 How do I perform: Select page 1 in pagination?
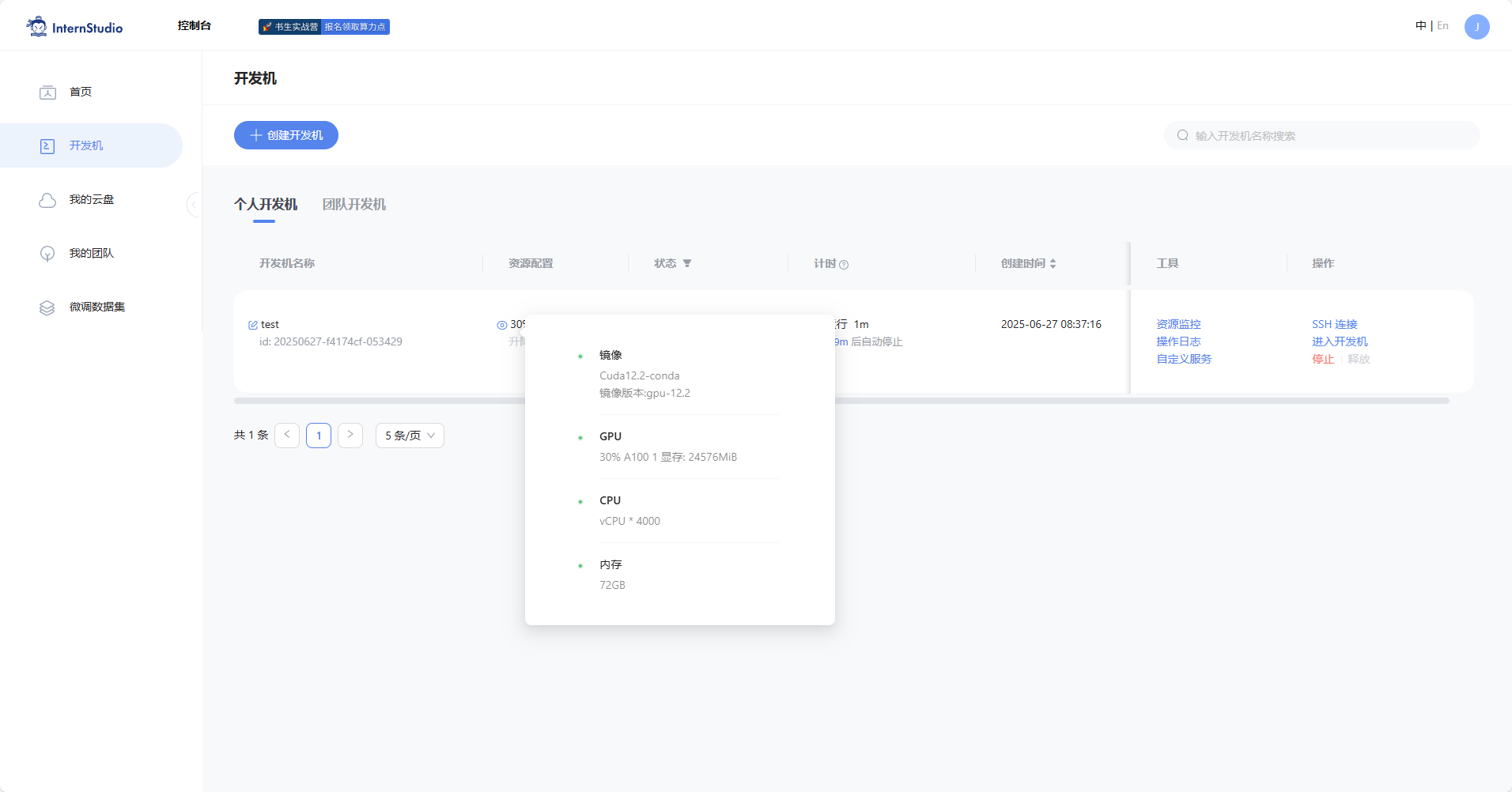click(319, 436)
